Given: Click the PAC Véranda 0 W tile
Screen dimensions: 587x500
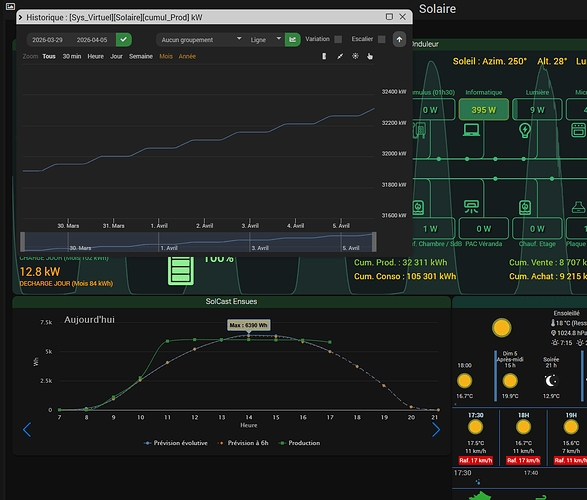Looking at the screenshot, I should click(484, 228).
